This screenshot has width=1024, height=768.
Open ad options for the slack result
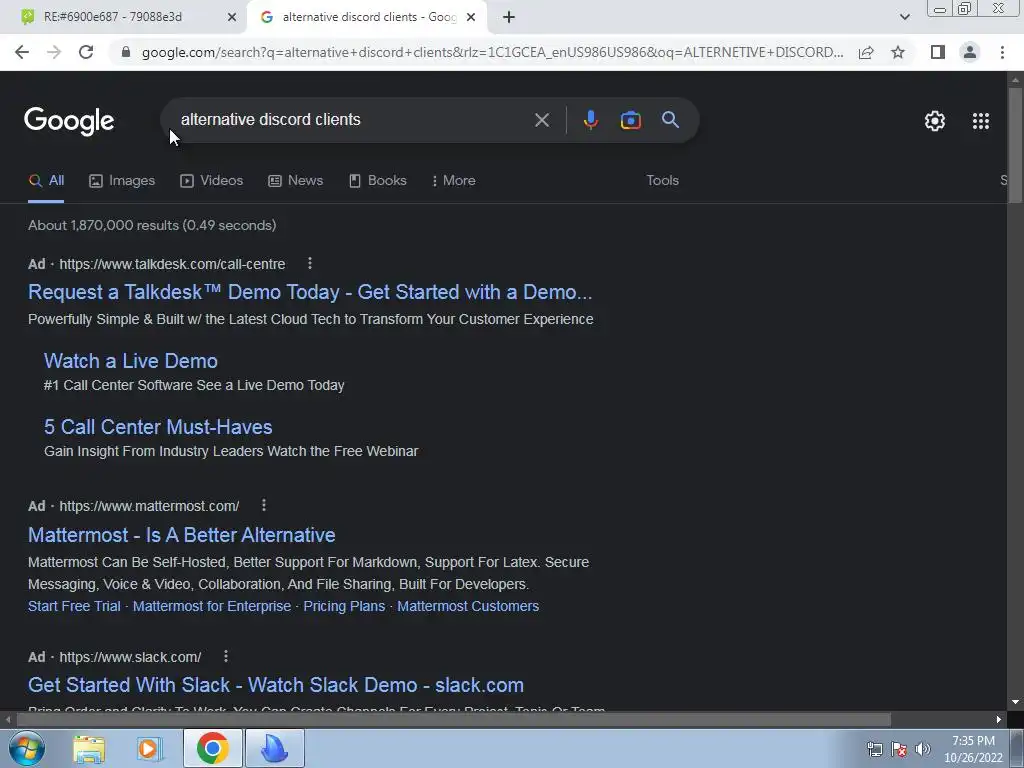coord(225,656)
